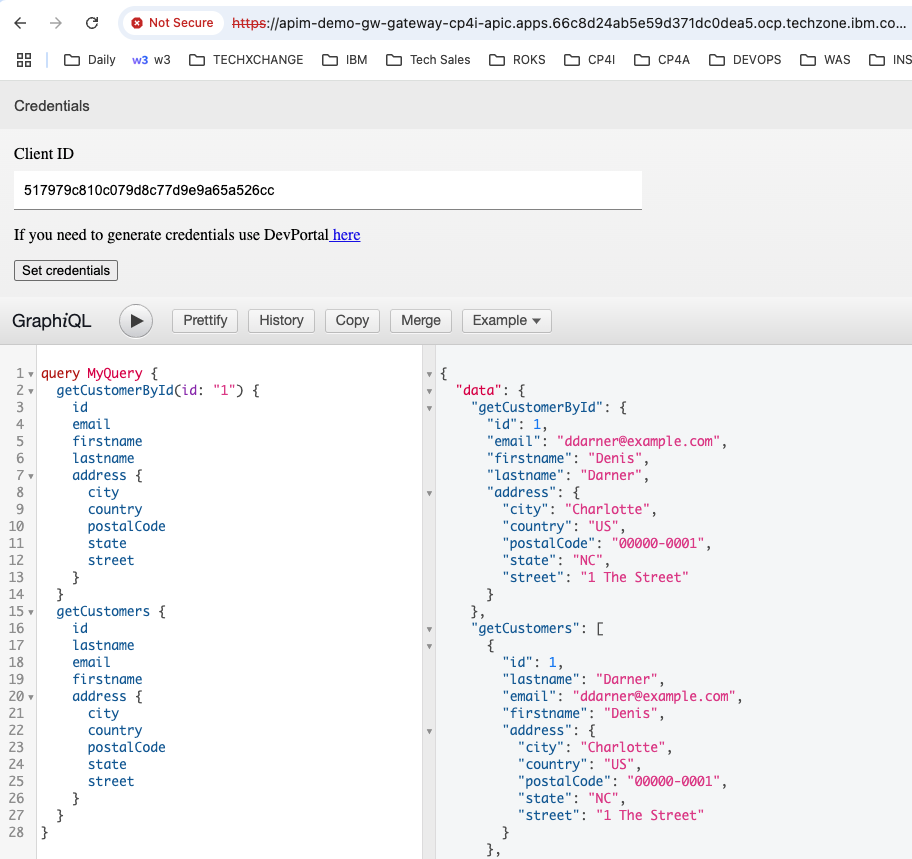The image size is (912, 859).
Task: Click the Prettify button
Action: tap(205, 320)
